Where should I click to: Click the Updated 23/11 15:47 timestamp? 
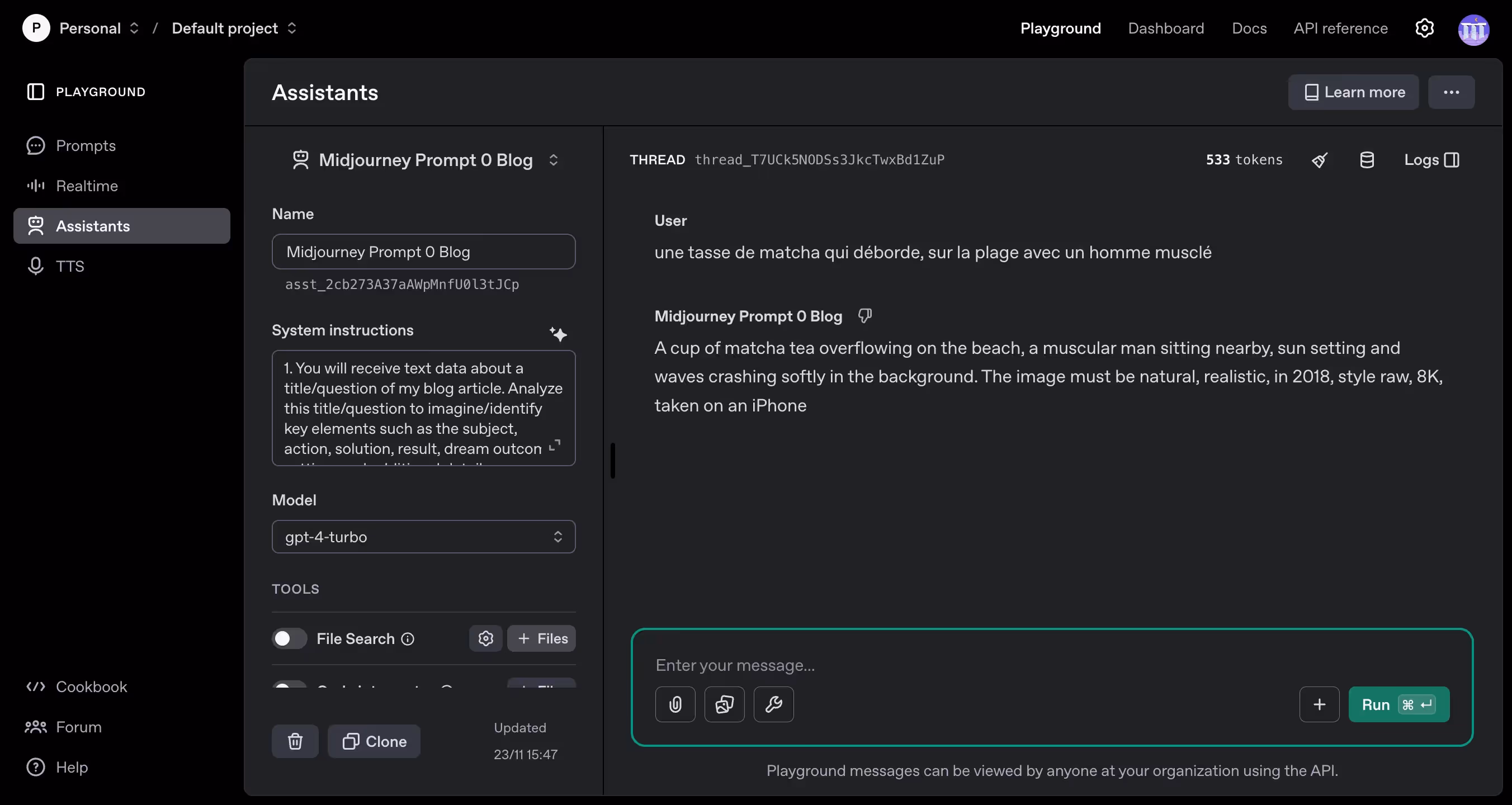coord(525,741)
